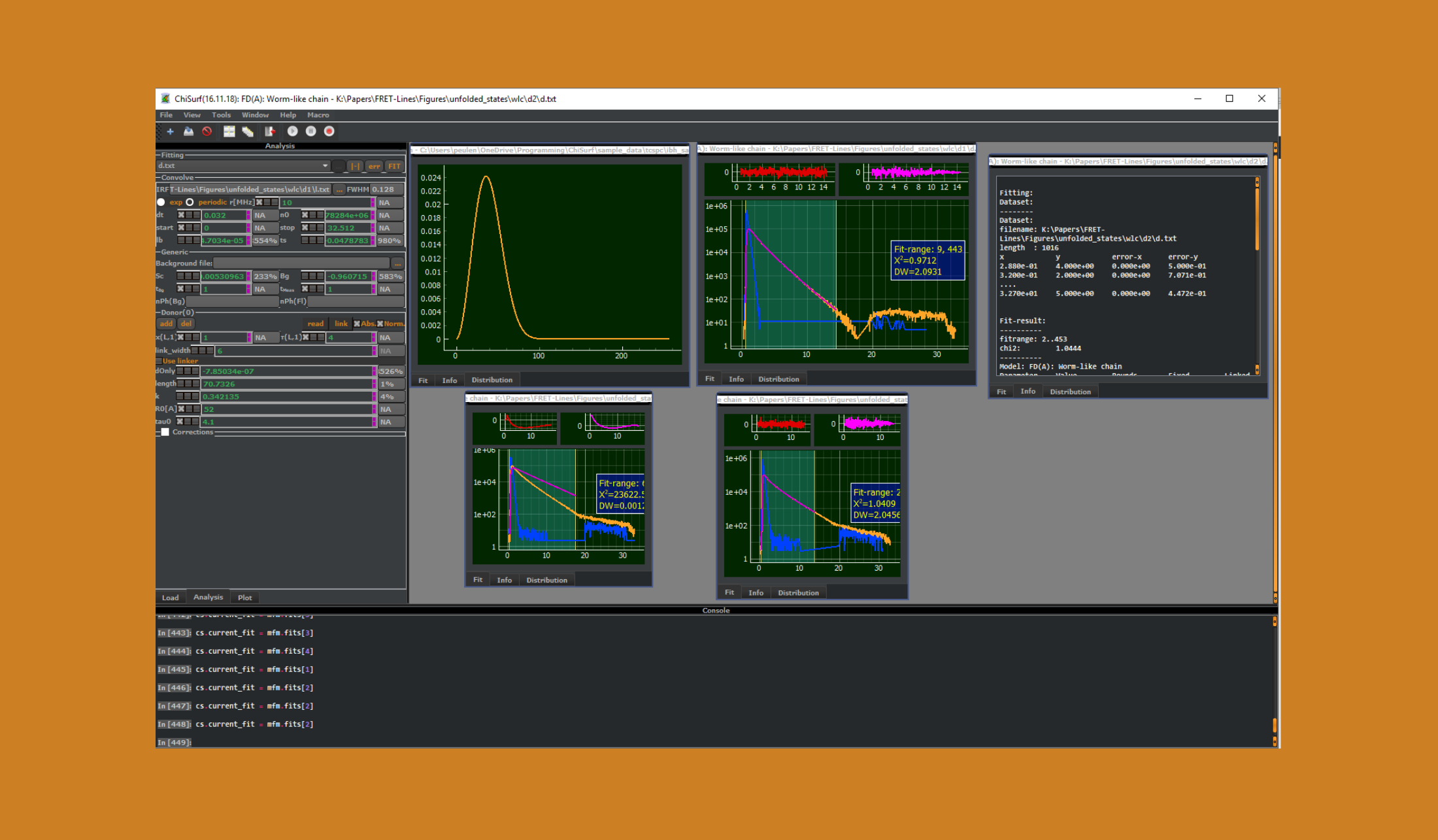The image size is (1438, 840).
Task: Click the FWHM value field
Action: pos(388,190)
